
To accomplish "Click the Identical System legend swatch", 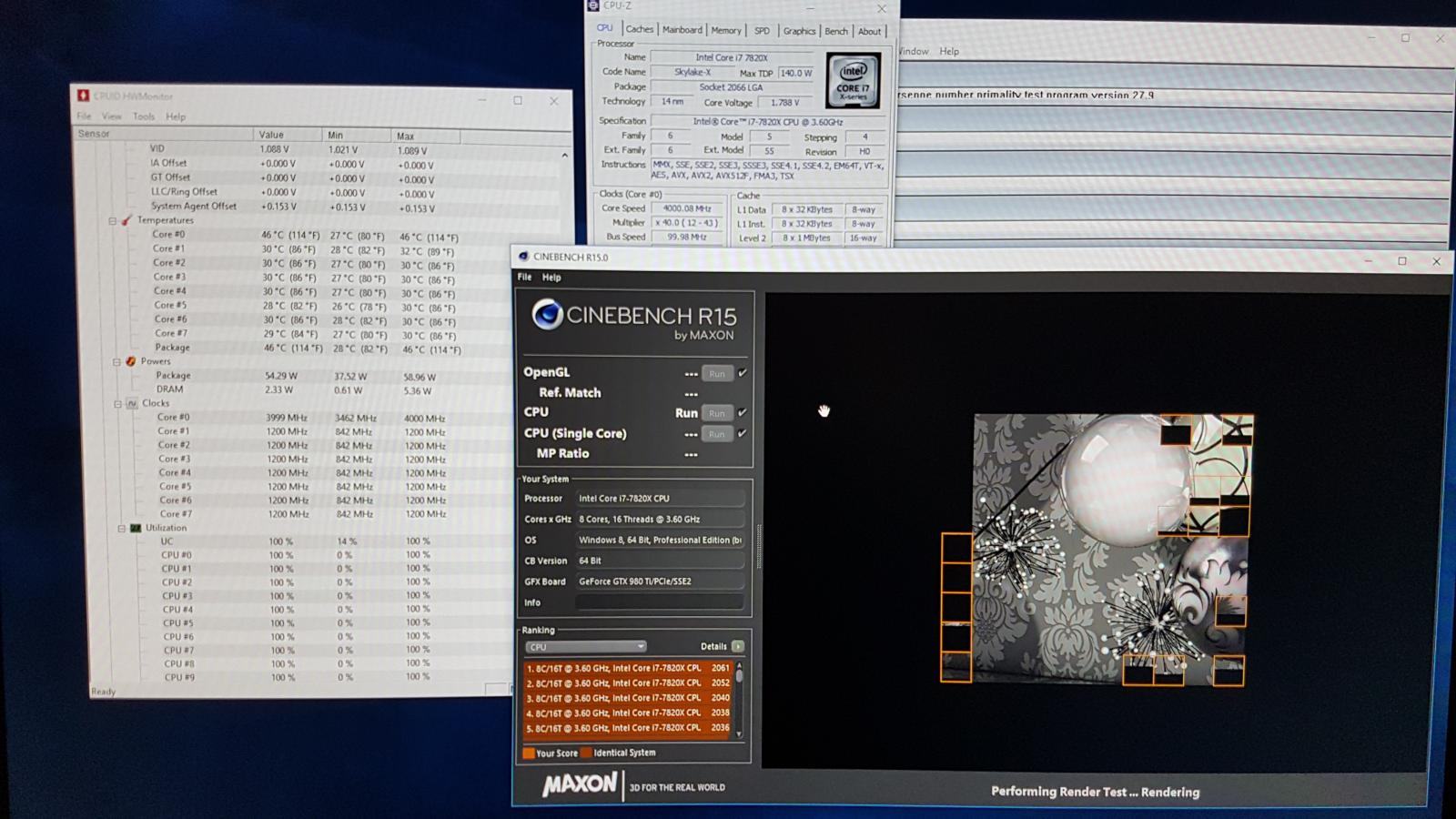I will (x=587, y=753).
